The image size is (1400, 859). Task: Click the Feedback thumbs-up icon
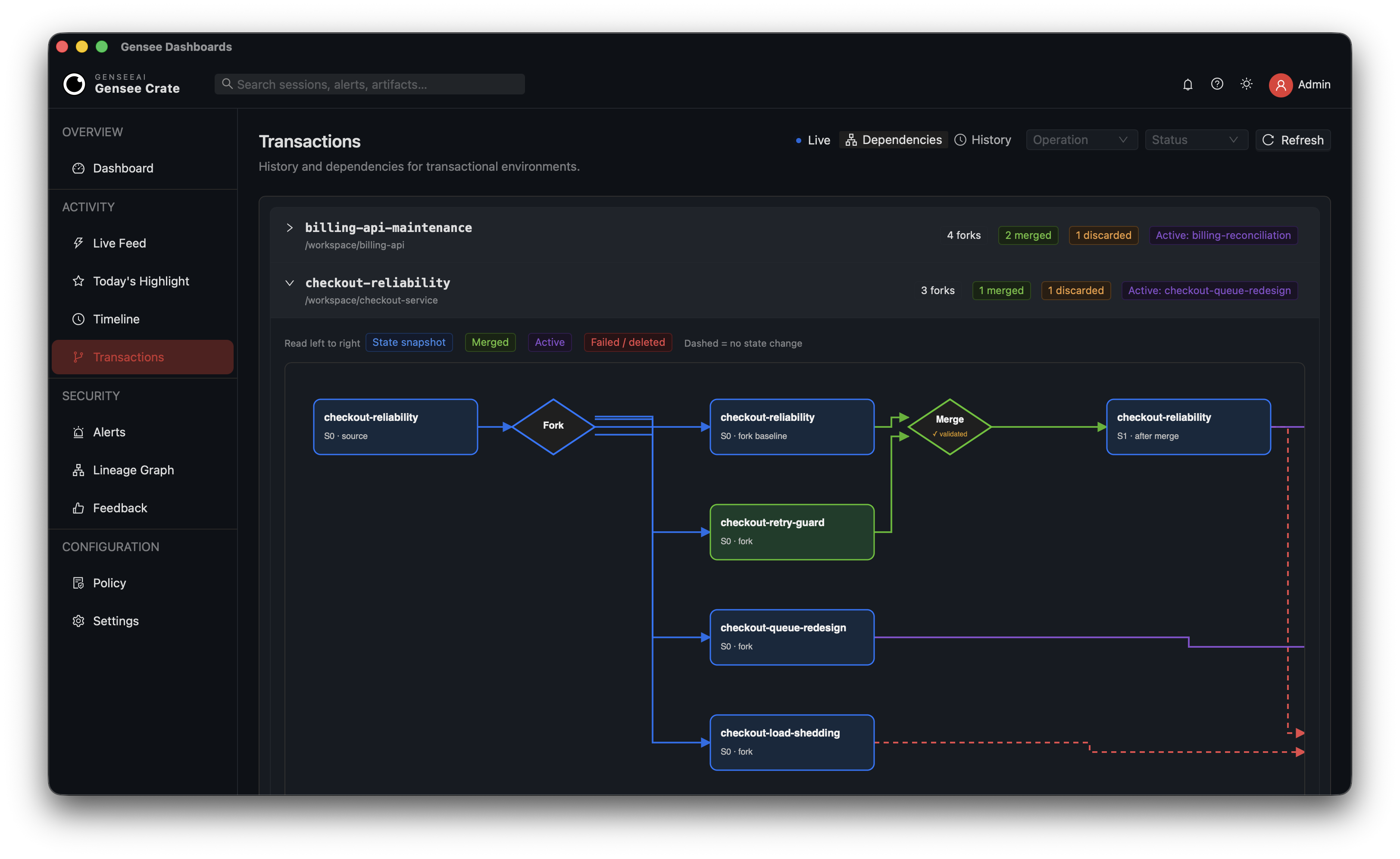pyautogui.click(x=78, y=508)
